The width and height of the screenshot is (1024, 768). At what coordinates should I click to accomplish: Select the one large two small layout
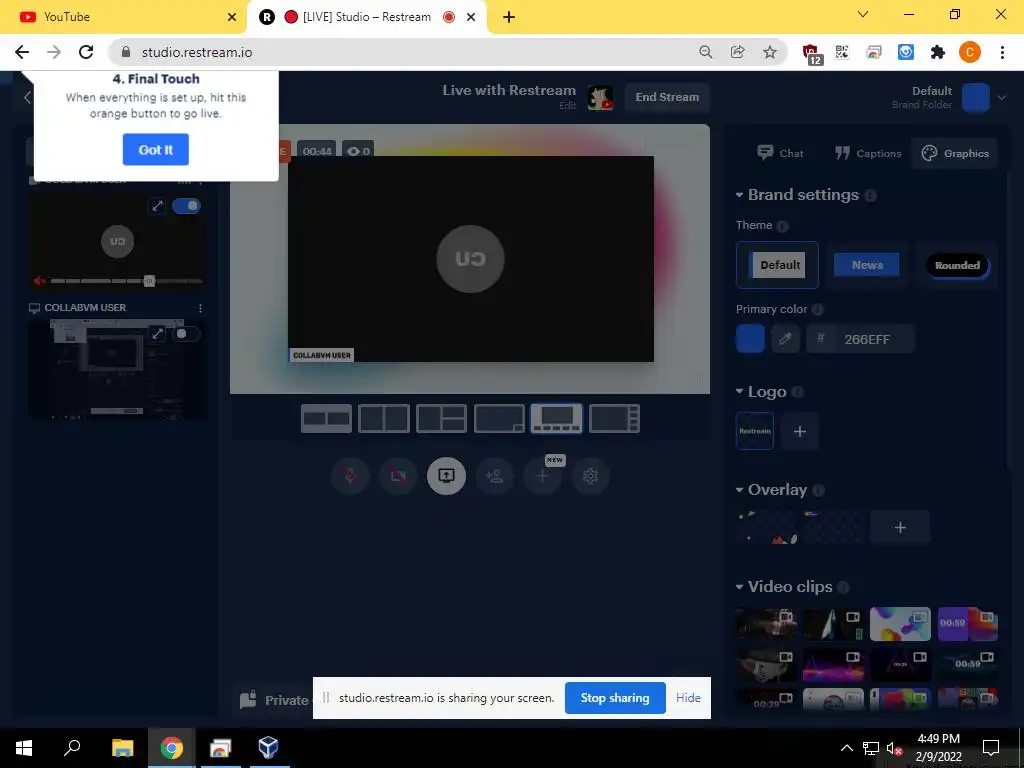tap(441, 419)
